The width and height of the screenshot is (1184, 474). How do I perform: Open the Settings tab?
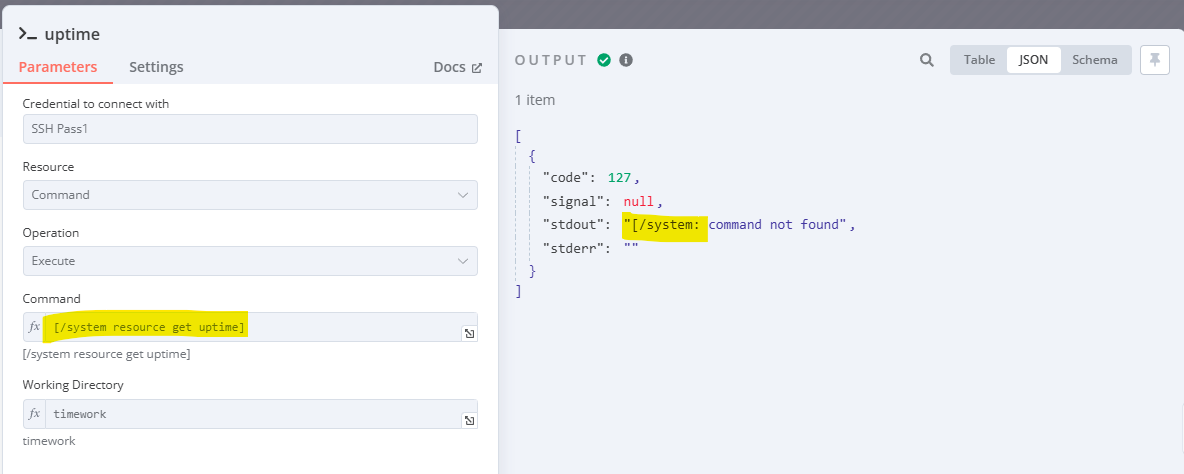point(156,66)
